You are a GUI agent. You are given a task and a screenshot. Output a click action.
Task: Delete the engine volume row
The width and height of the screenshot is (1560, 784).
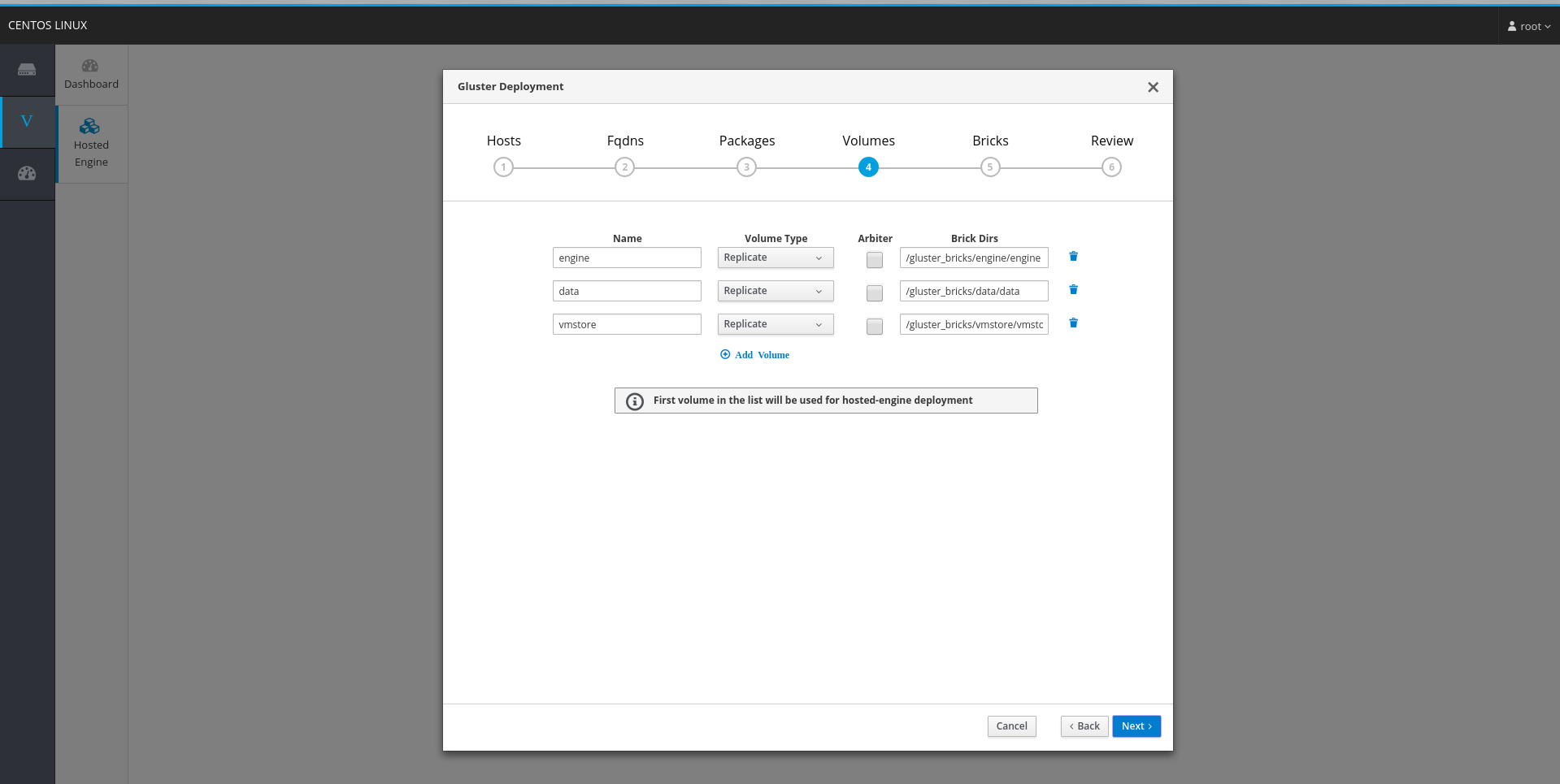pyautogui.click(x=1073, y=257)
